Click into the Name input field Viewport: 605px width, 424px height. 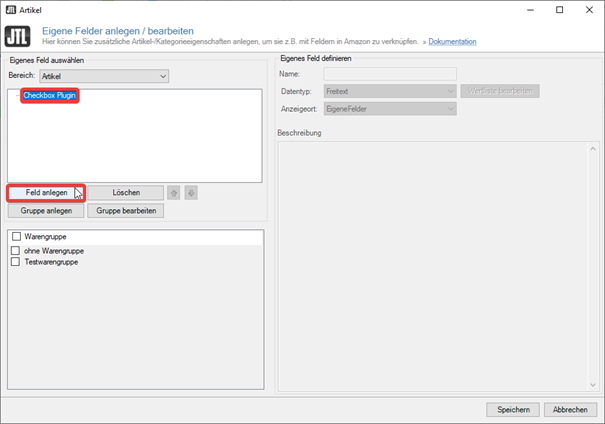tap(390, 74)
